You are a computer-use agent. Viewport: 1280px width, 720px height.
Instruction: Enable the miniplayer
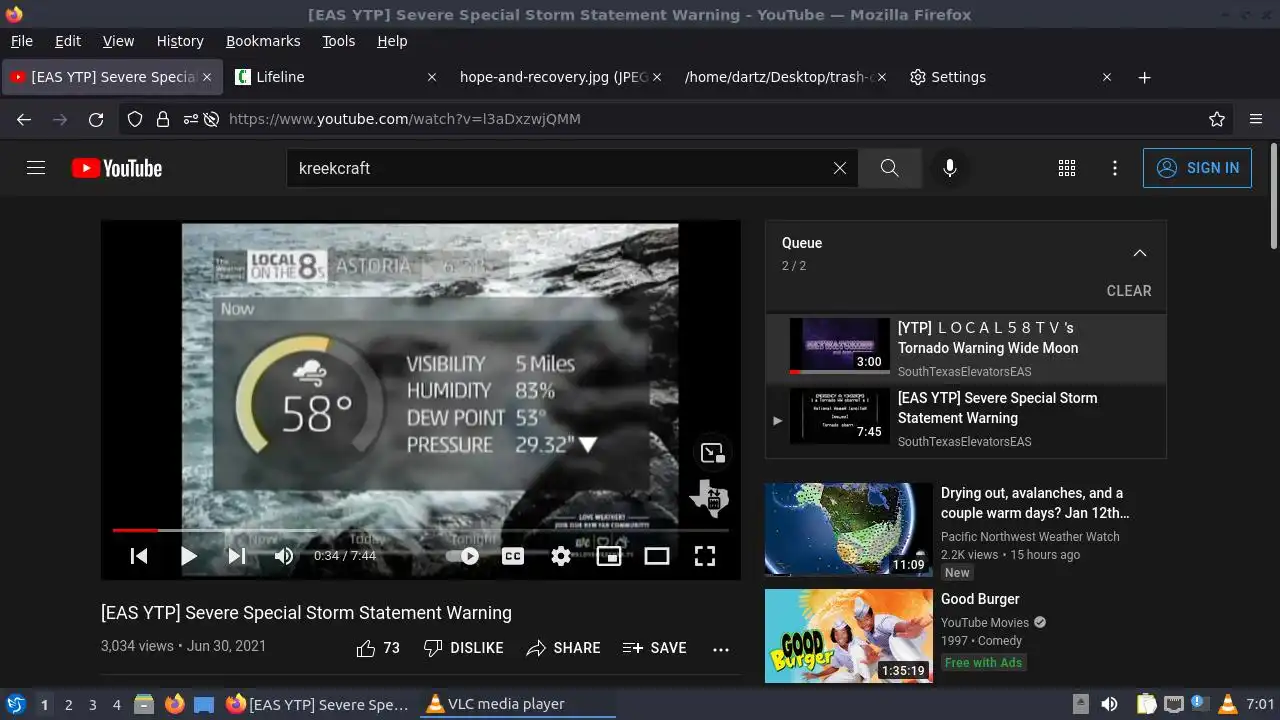pyautogui.click(x=609, y=556)
